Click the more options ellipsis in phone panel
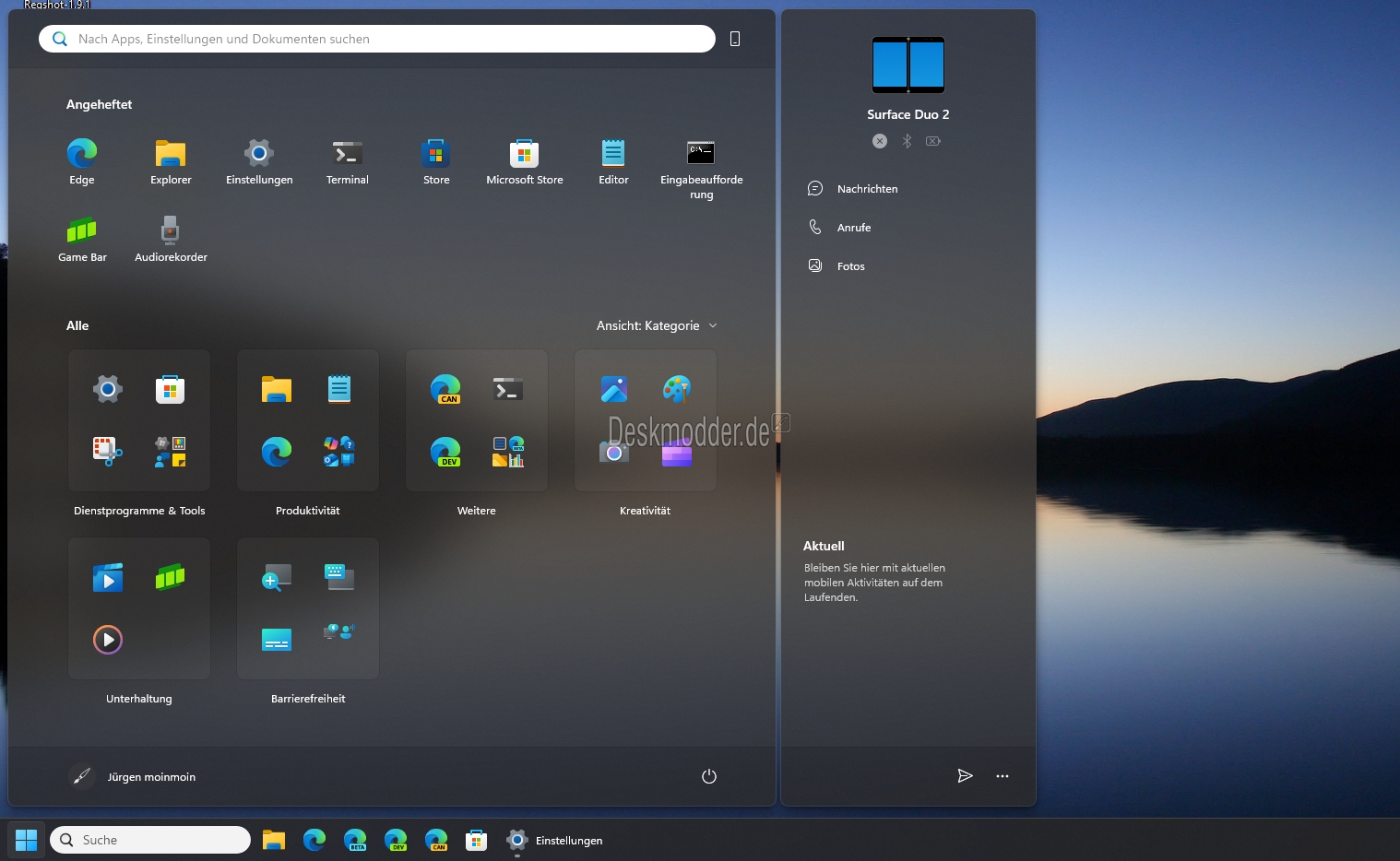Screen dimensions: 1400x861 tap(1003, 776)
